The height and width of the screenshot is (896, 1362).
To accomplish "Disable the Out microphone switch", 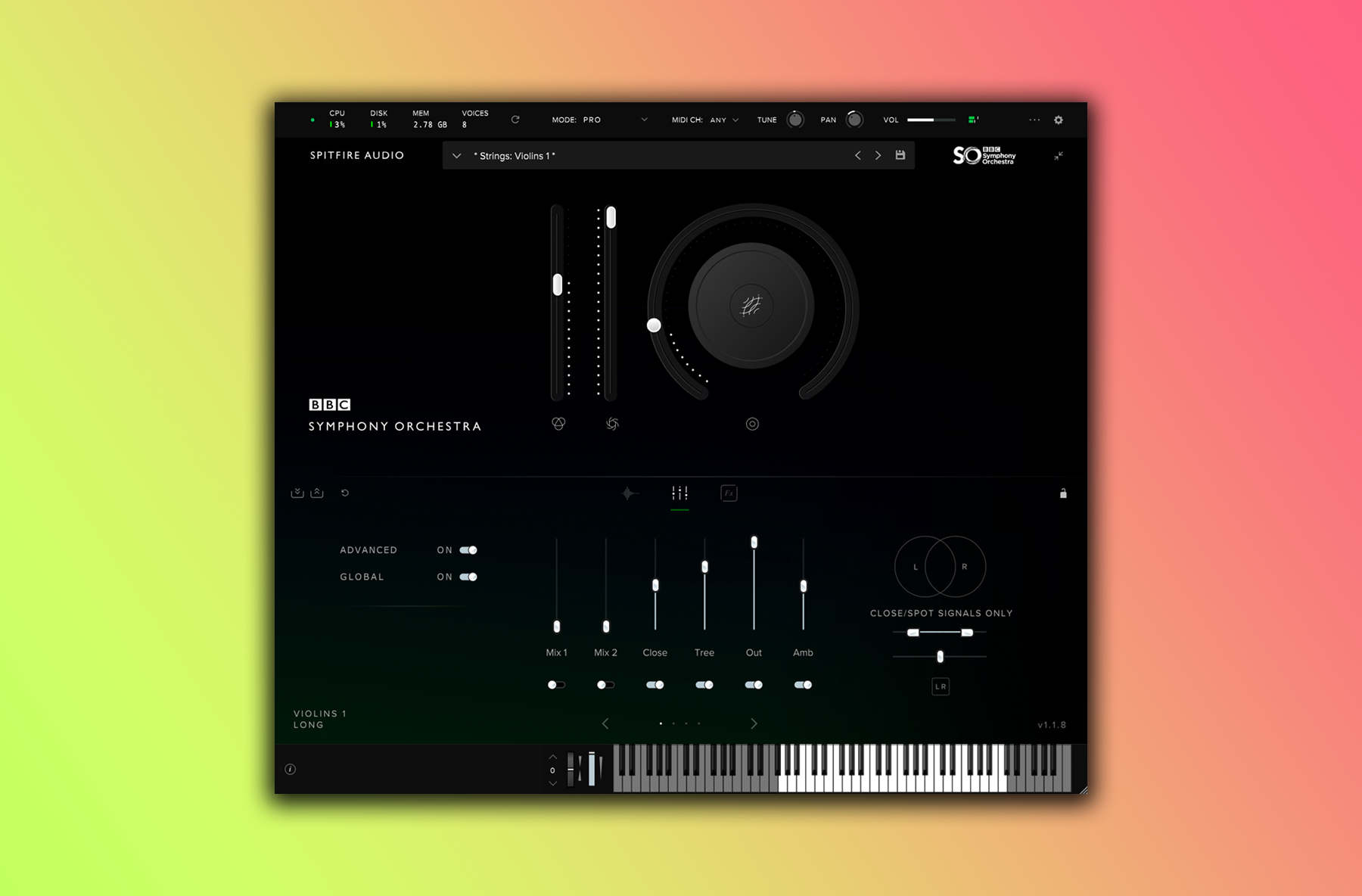I will [x=754, y=685].
